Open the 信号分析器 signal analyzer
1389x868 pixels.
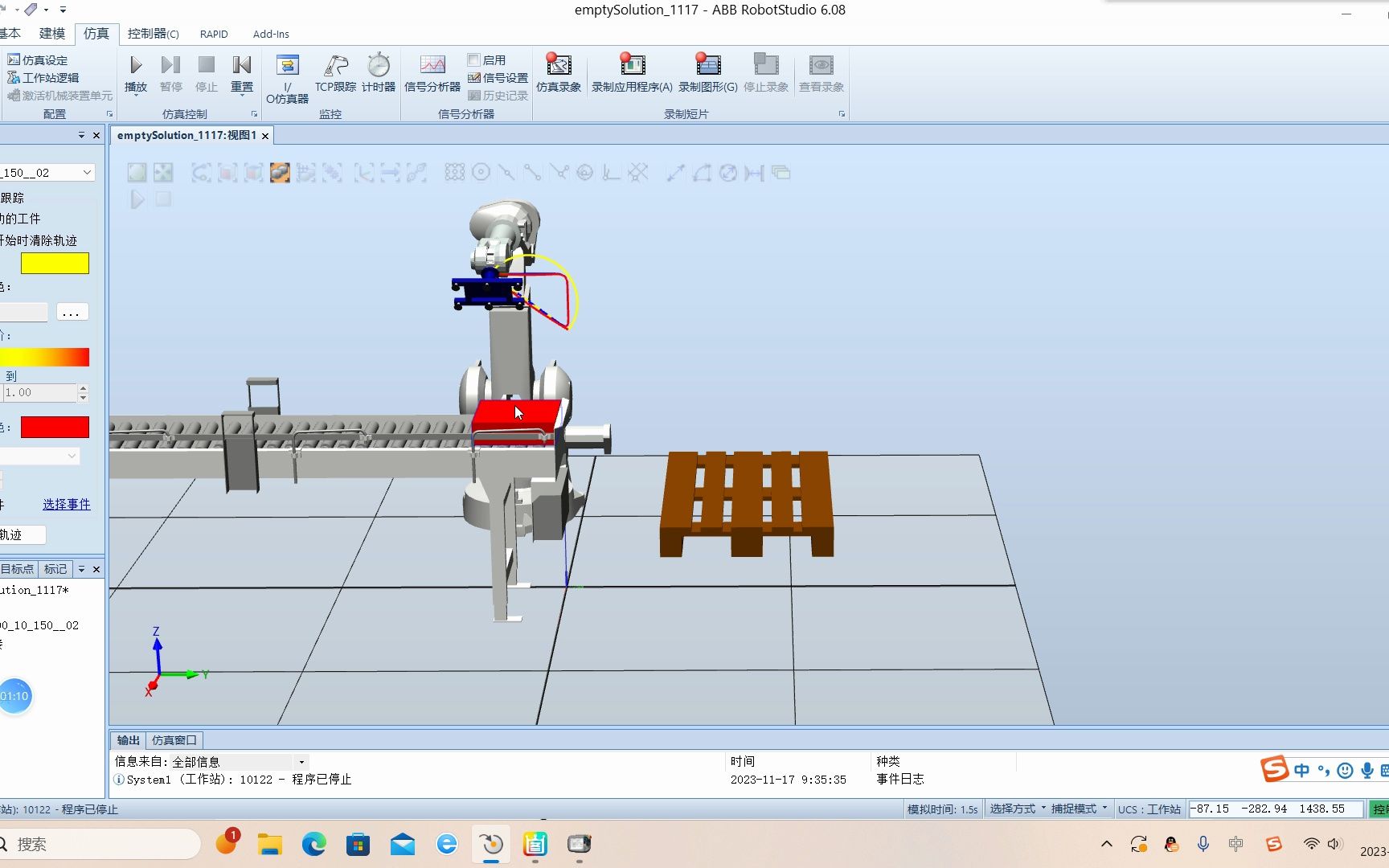[x=432, y=73]
